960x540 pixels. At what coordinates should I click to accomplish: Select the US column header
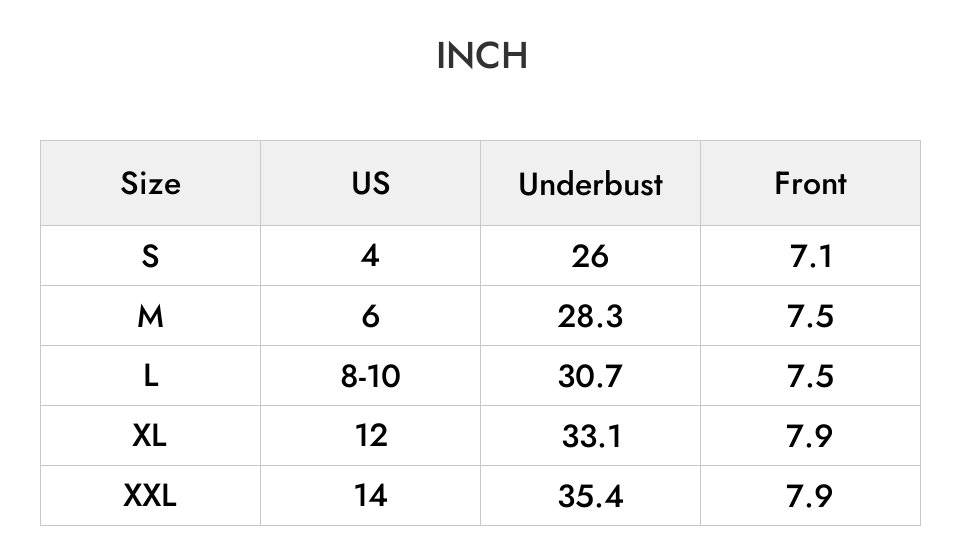coord(370,183)
